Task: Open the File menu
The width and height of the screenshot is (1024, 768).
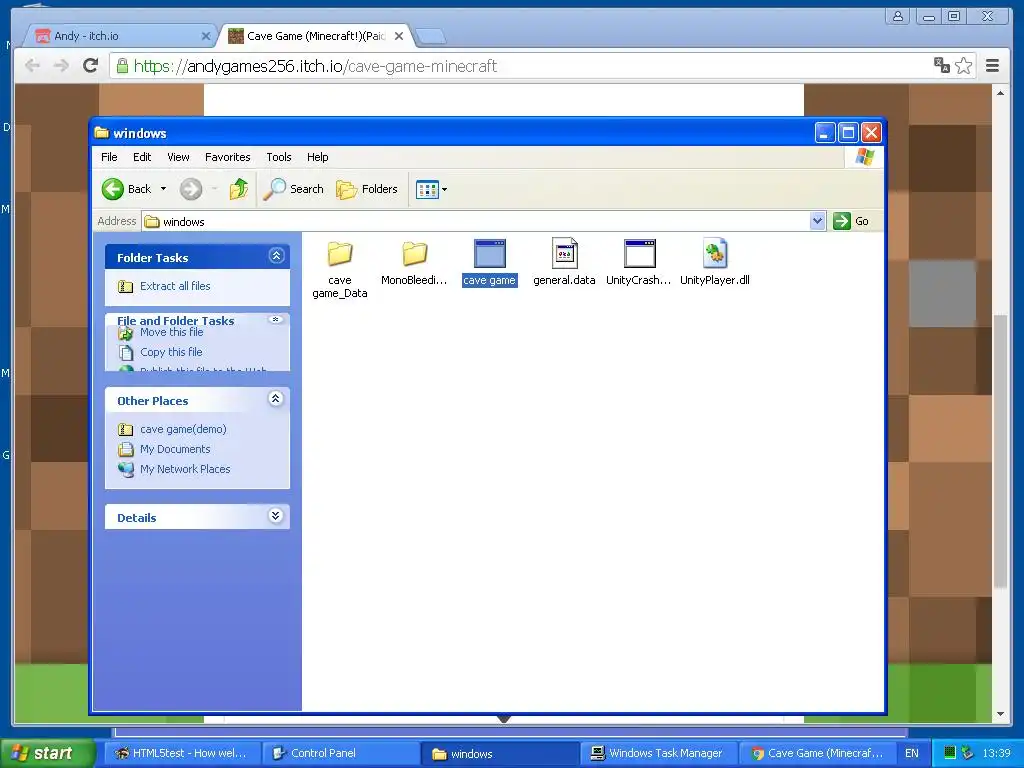Action: (x=109, y=157)
